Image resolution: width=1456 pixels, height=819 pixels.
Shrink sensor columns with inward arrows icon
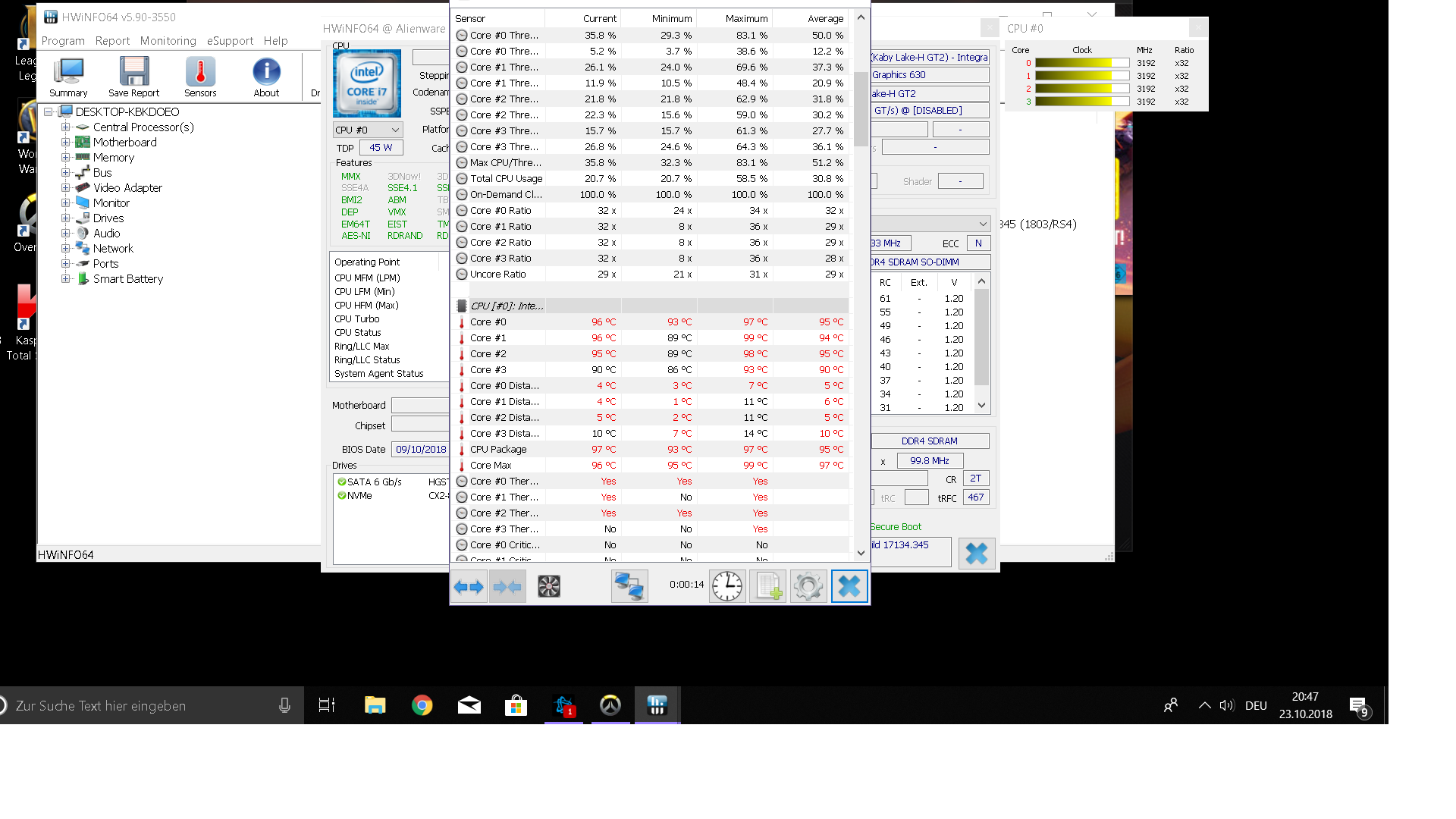coord(507,586)
